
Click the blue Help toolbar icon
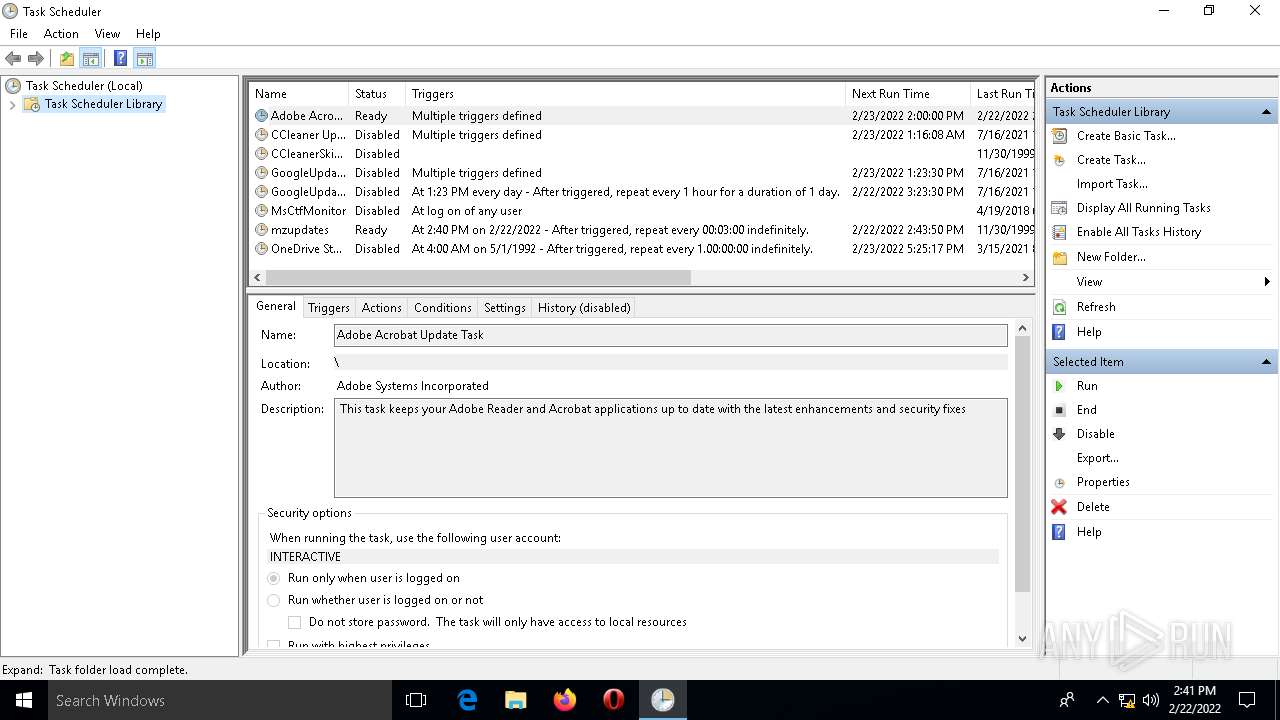(x=120, y=59)
